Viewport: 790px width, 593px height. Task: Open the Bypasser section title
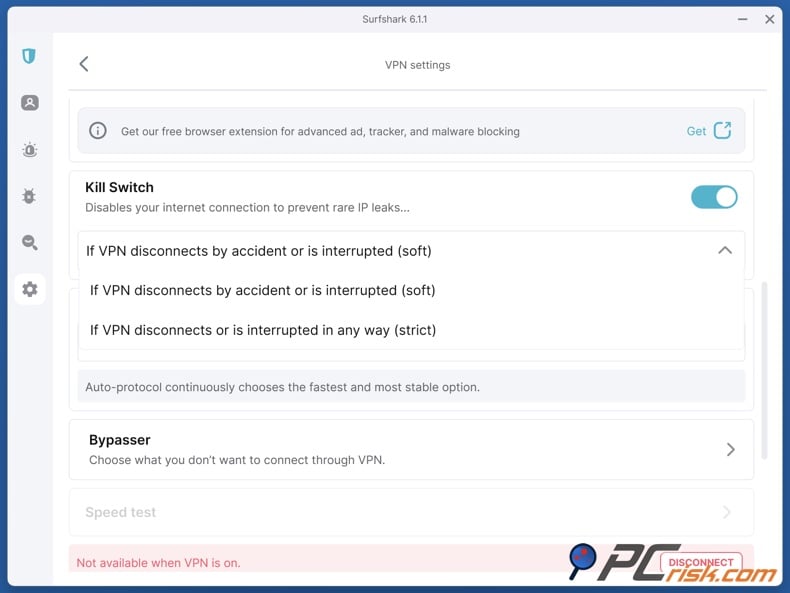pos(120,440)
